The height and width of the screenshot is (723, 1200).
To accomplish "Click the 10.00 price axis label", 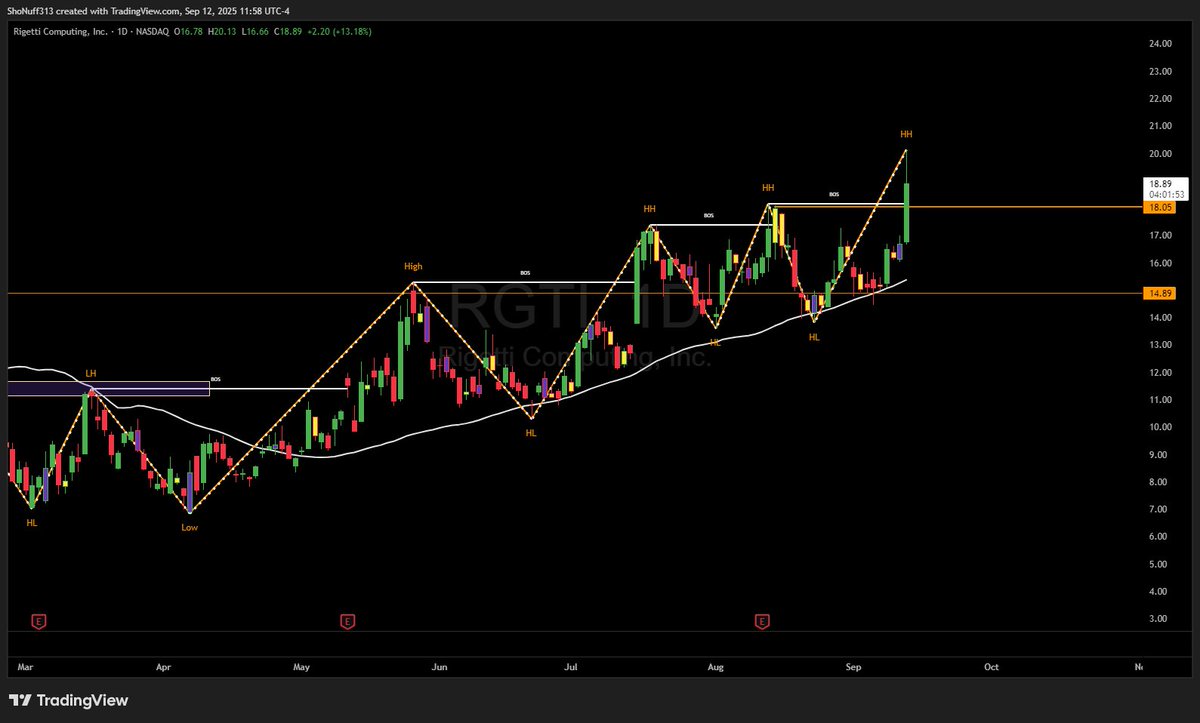I will [x=1160, y=427].
